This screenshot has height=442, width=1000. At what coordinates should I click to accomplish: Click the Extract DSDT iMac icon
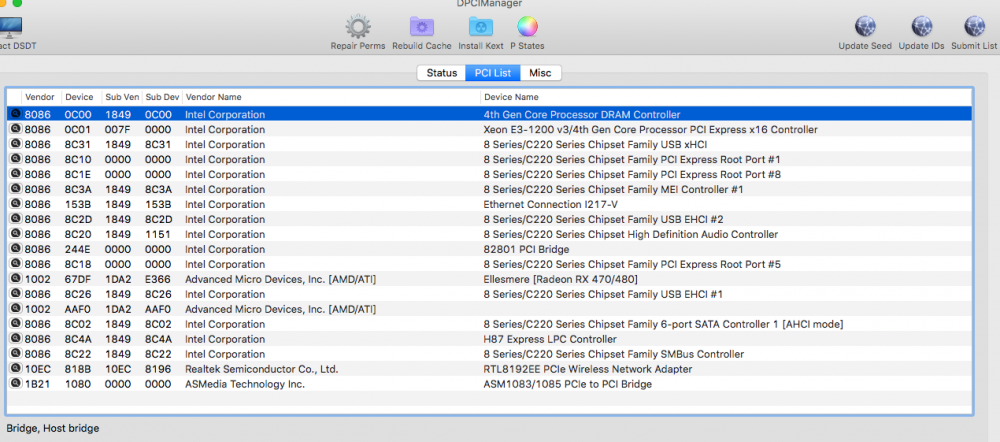9,27
